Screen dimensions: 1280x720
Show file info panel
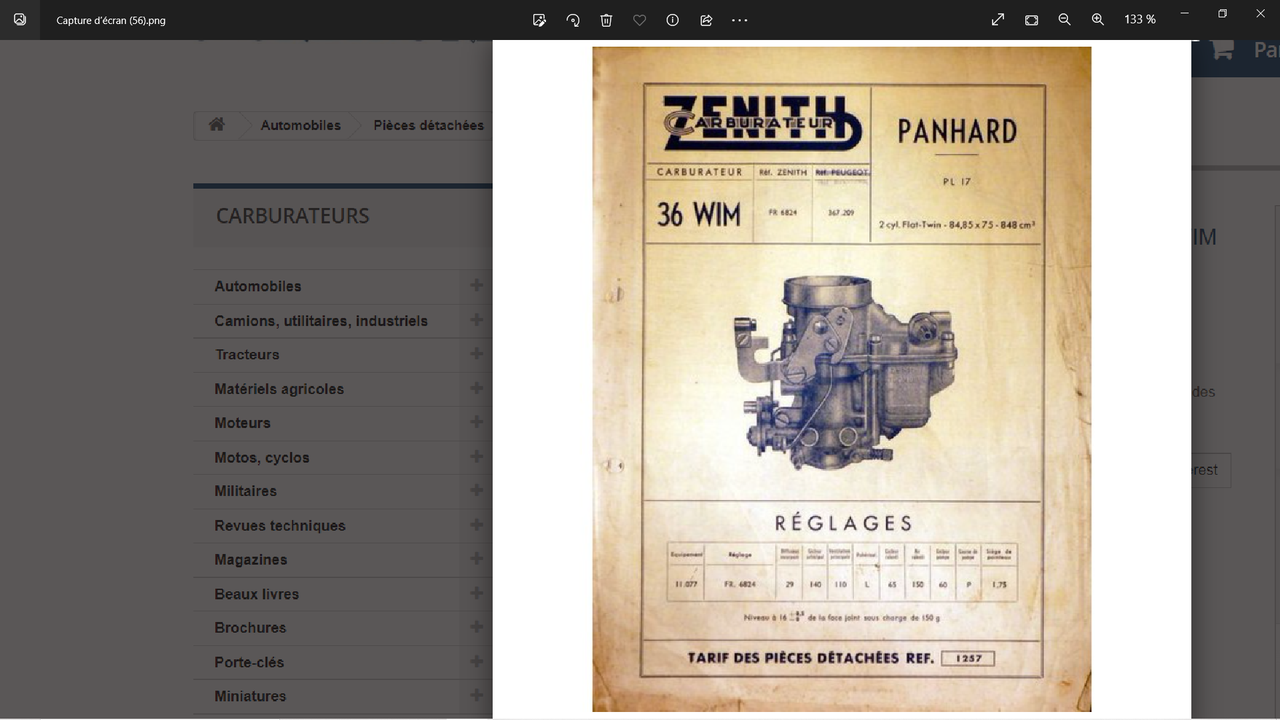click(x=673, y=19)
